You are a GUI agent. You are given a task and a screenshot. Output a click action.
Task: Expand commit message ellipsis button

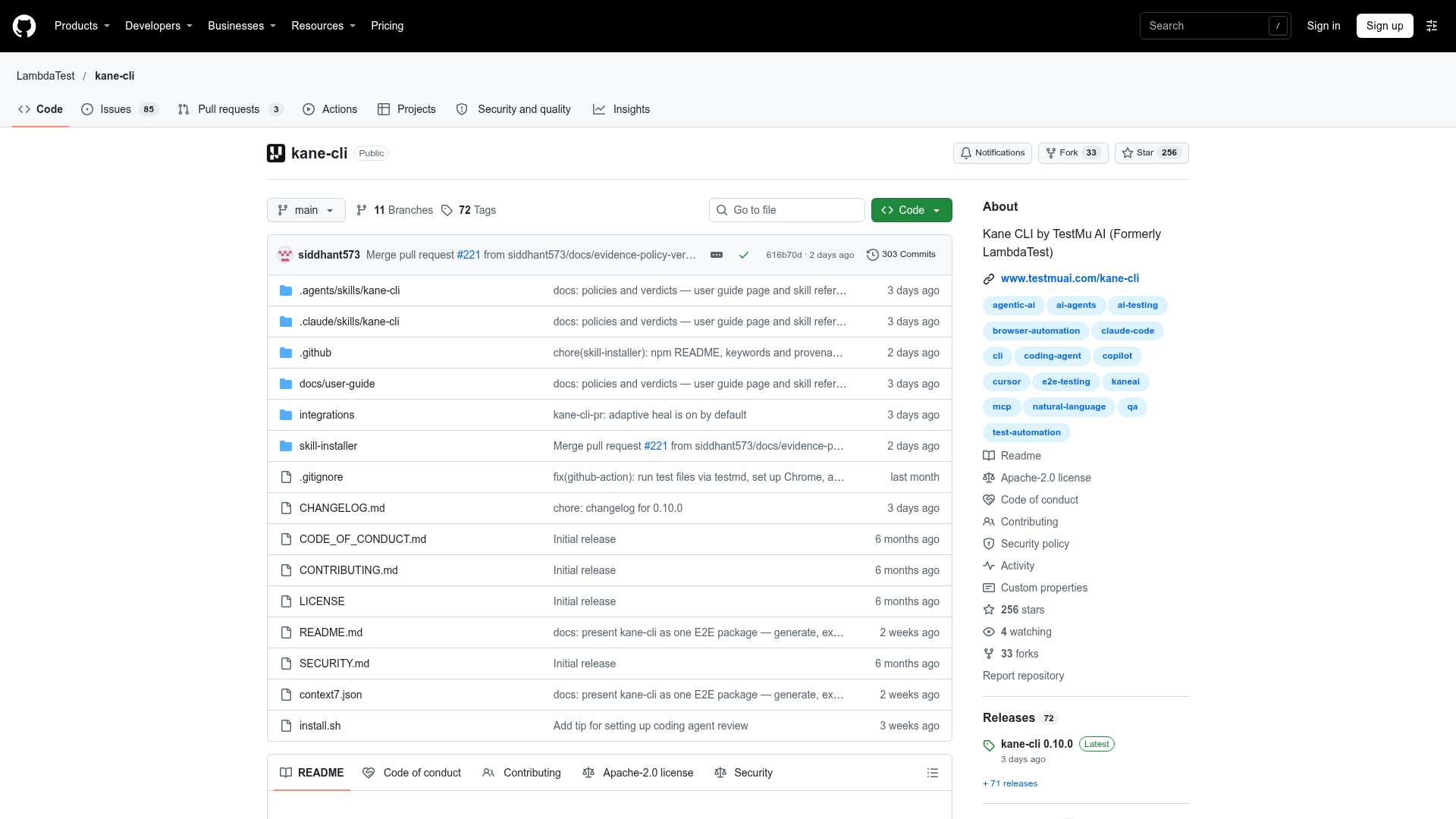coord(717,255)
